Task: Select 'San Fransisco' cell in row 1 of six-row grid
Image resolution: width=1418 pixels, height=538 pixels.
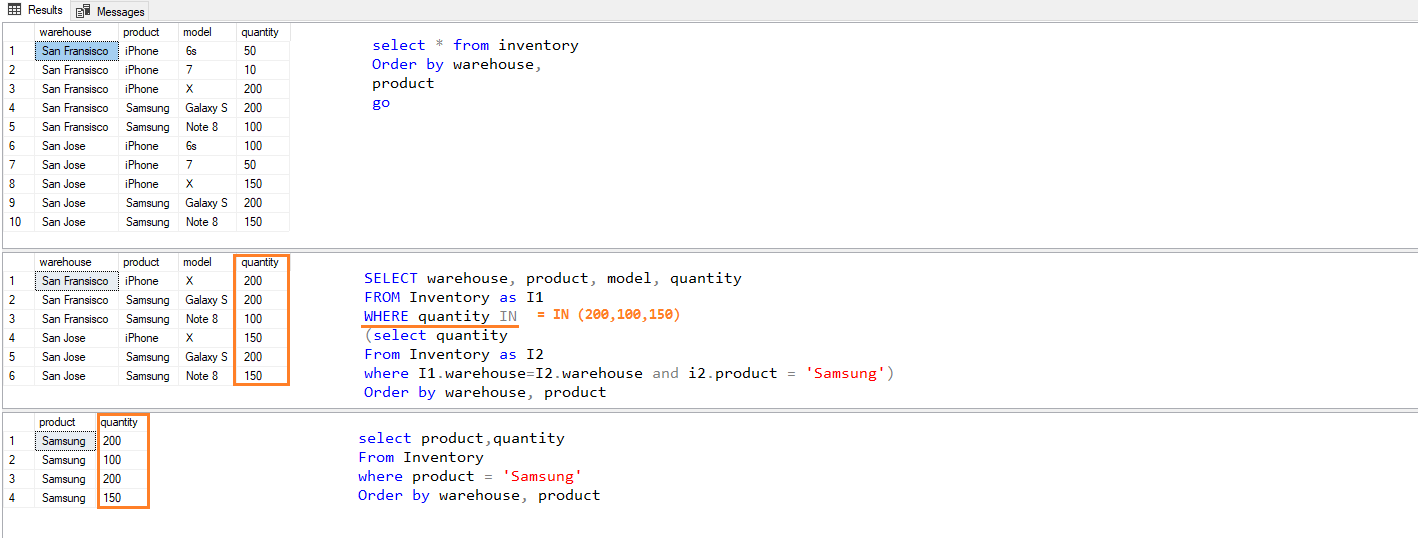Action: pos(77,281)
